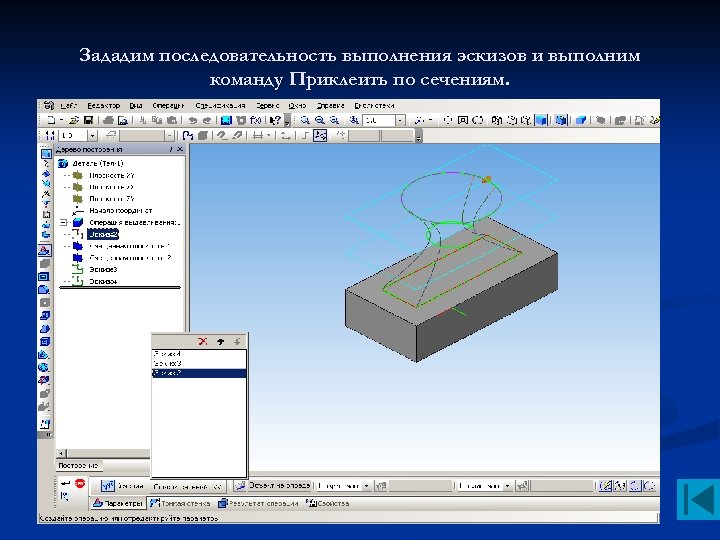720x540 pixels.
Task: Open the Файл menu
Action: pos(68,106)
